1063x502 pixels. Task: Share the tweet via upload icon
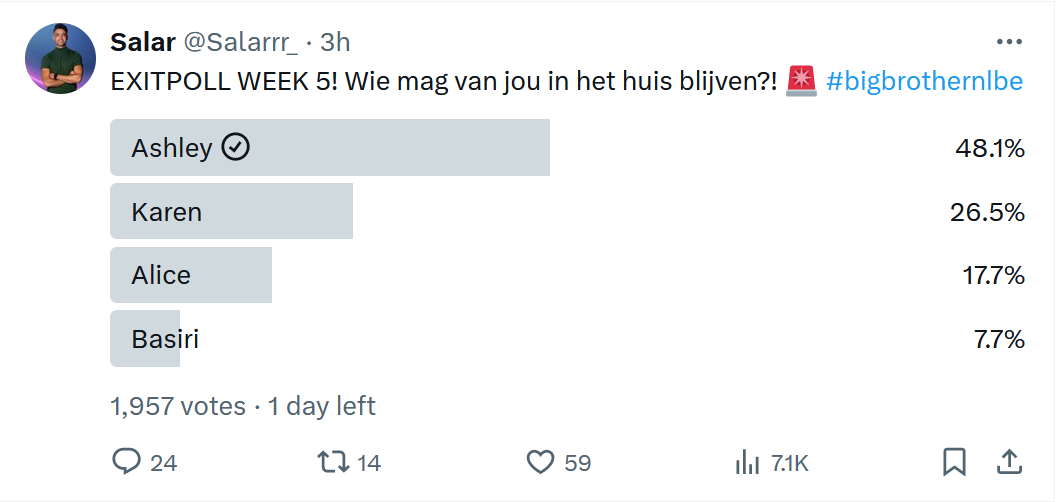[x=1009, y=462]
